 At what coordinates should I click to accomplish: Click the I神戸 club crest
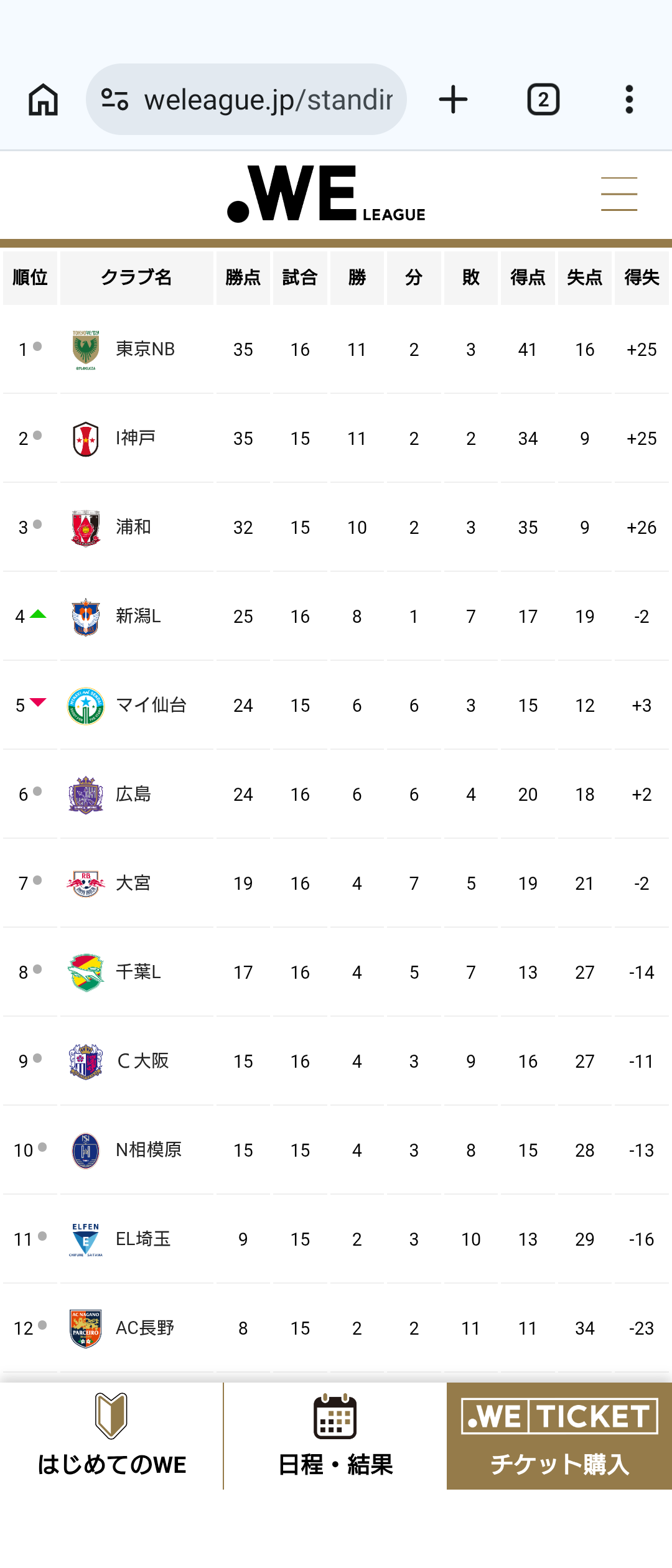[x=86, y=439]
